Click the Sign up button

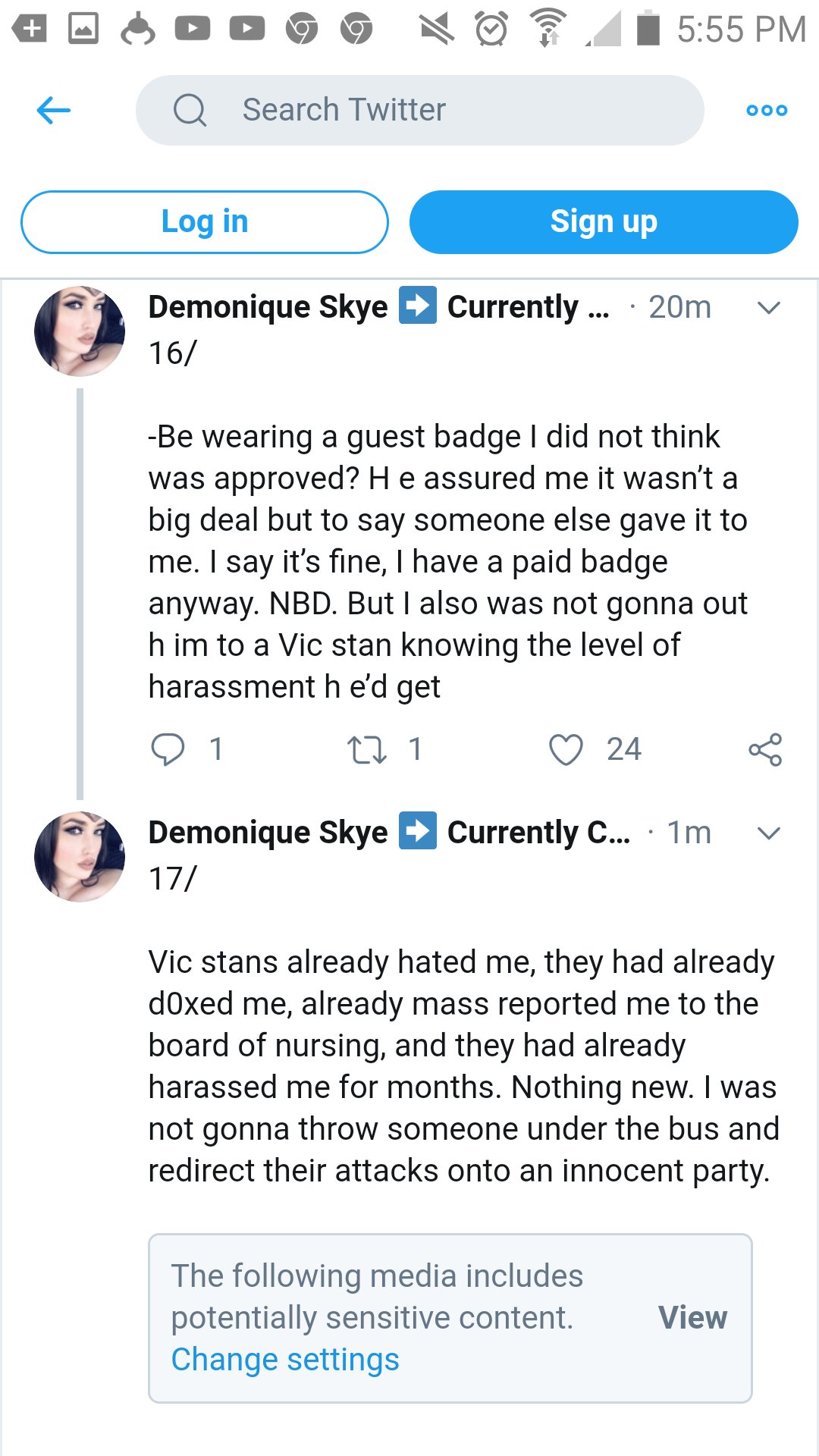pyautogui.click(x=604, y=222)
